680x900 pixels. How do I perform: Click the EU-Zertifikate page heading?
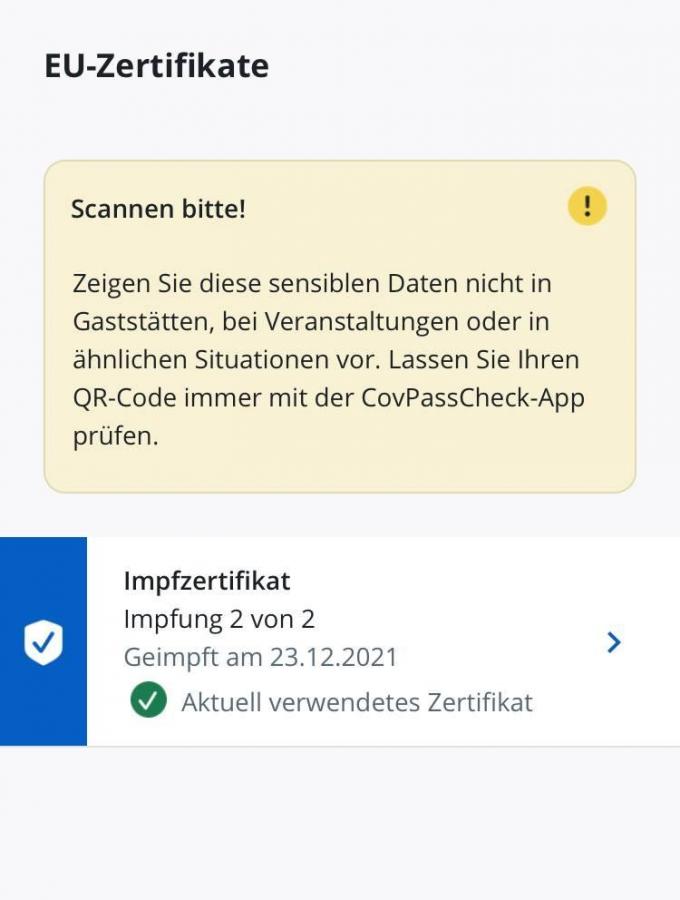157,66
